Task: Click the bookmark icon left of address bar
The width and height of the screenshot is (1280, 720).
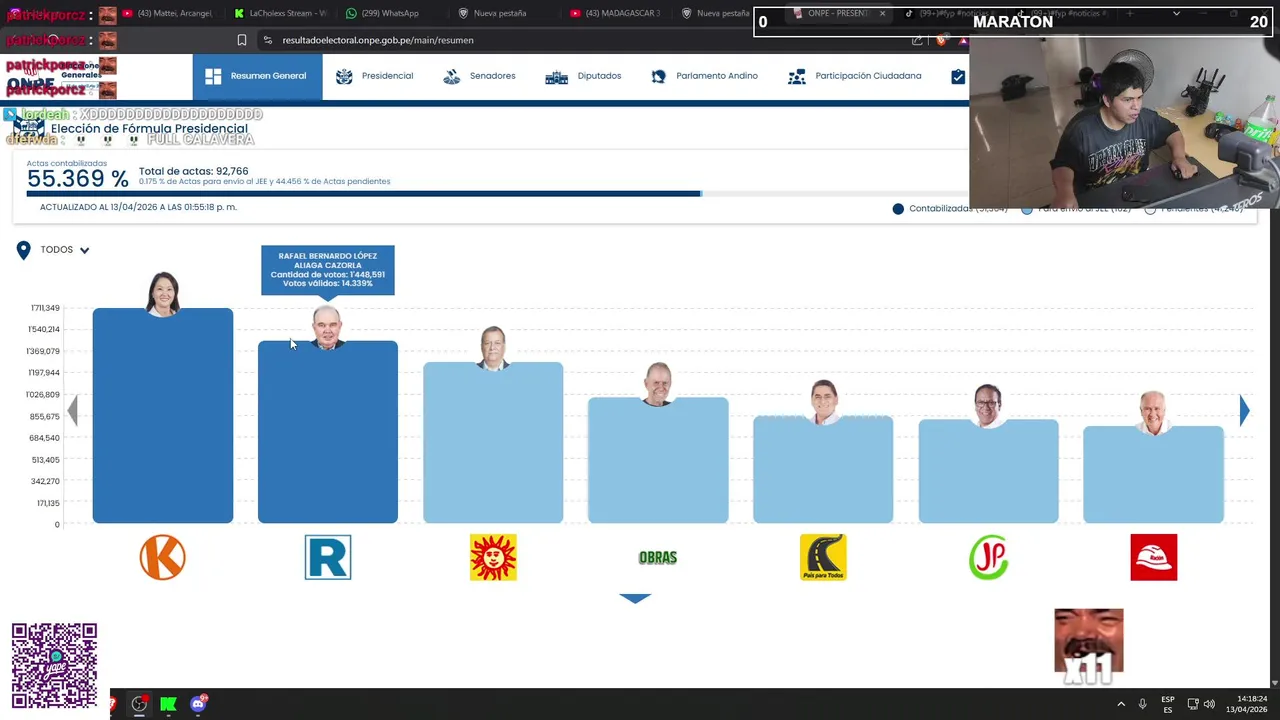Action: click(242, 40)
